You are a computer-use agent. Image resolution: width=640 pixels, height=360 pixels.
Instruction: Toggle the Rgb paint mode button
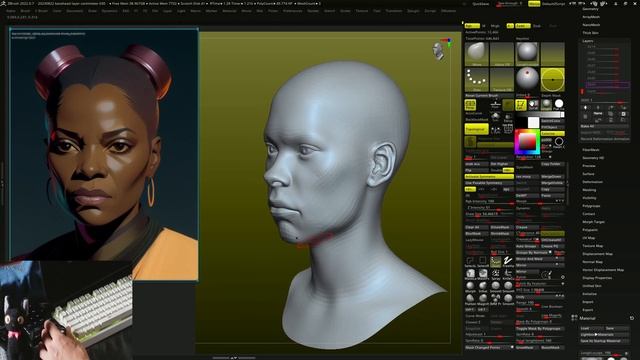(472, 26)
